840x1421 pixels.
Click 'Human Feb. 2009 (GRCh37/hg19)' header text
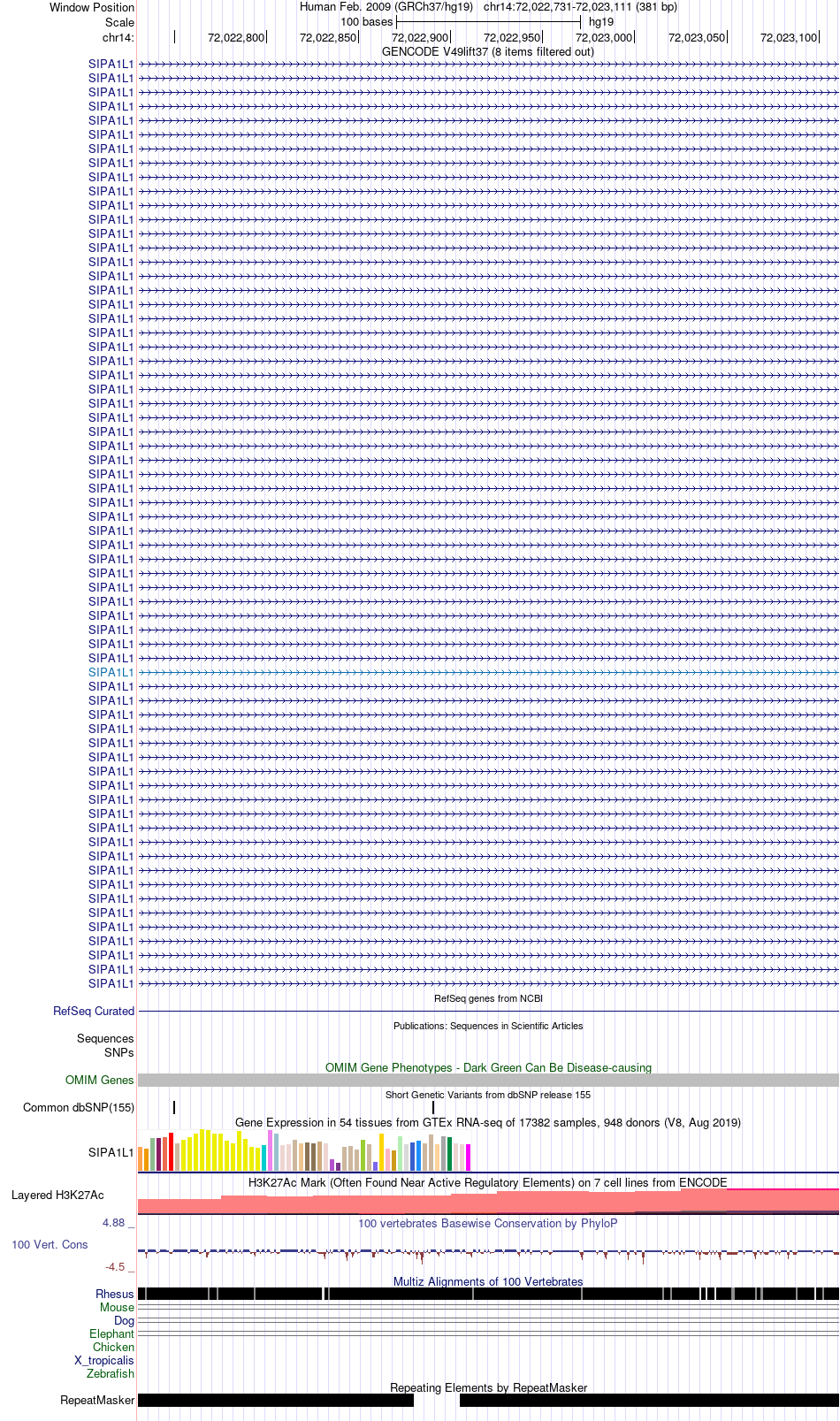pyautogui.click(x=386, y=7)
